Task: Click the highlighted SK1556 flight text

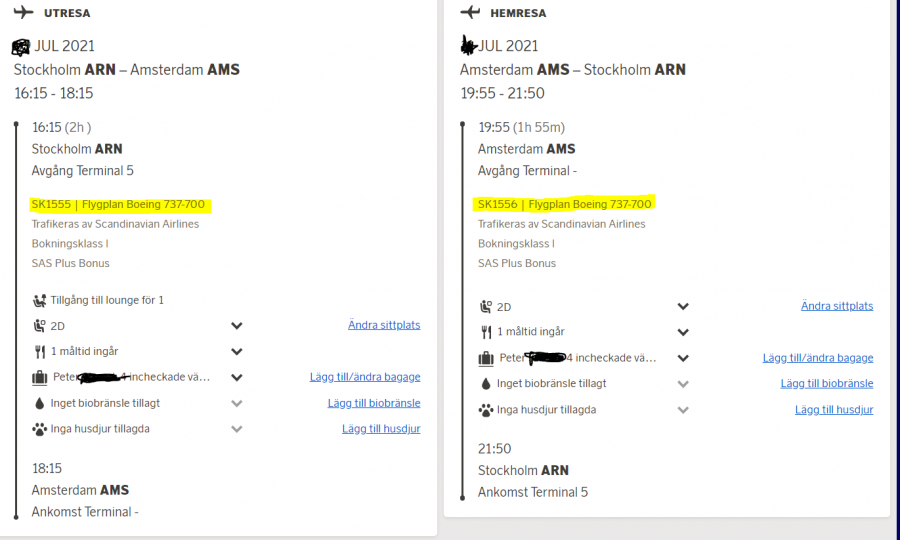Action: click(x=564, y=204)
